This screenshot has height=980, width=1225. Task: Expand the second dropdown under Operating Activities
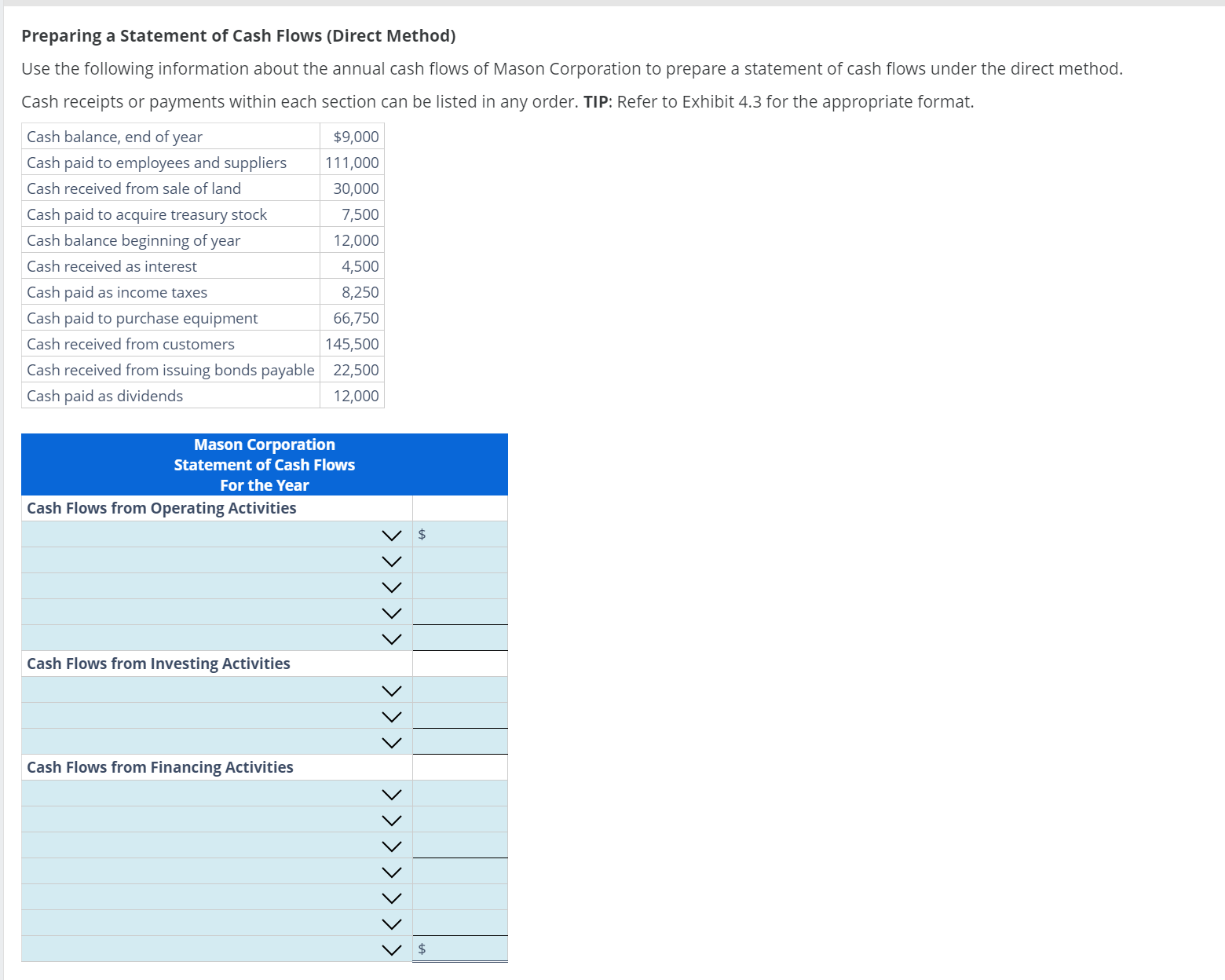pyautogui.click(x=392, y=560)
